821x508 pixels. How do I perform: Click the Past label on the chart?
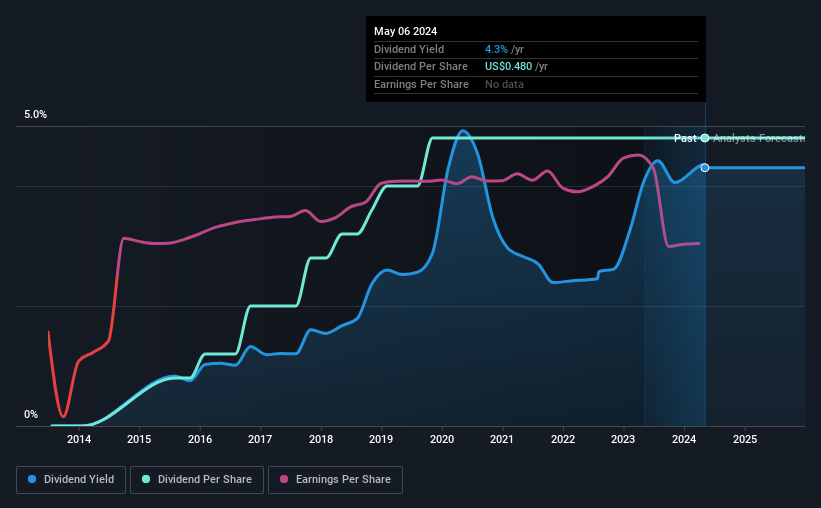pyautogui.click(x=685, y=138)
